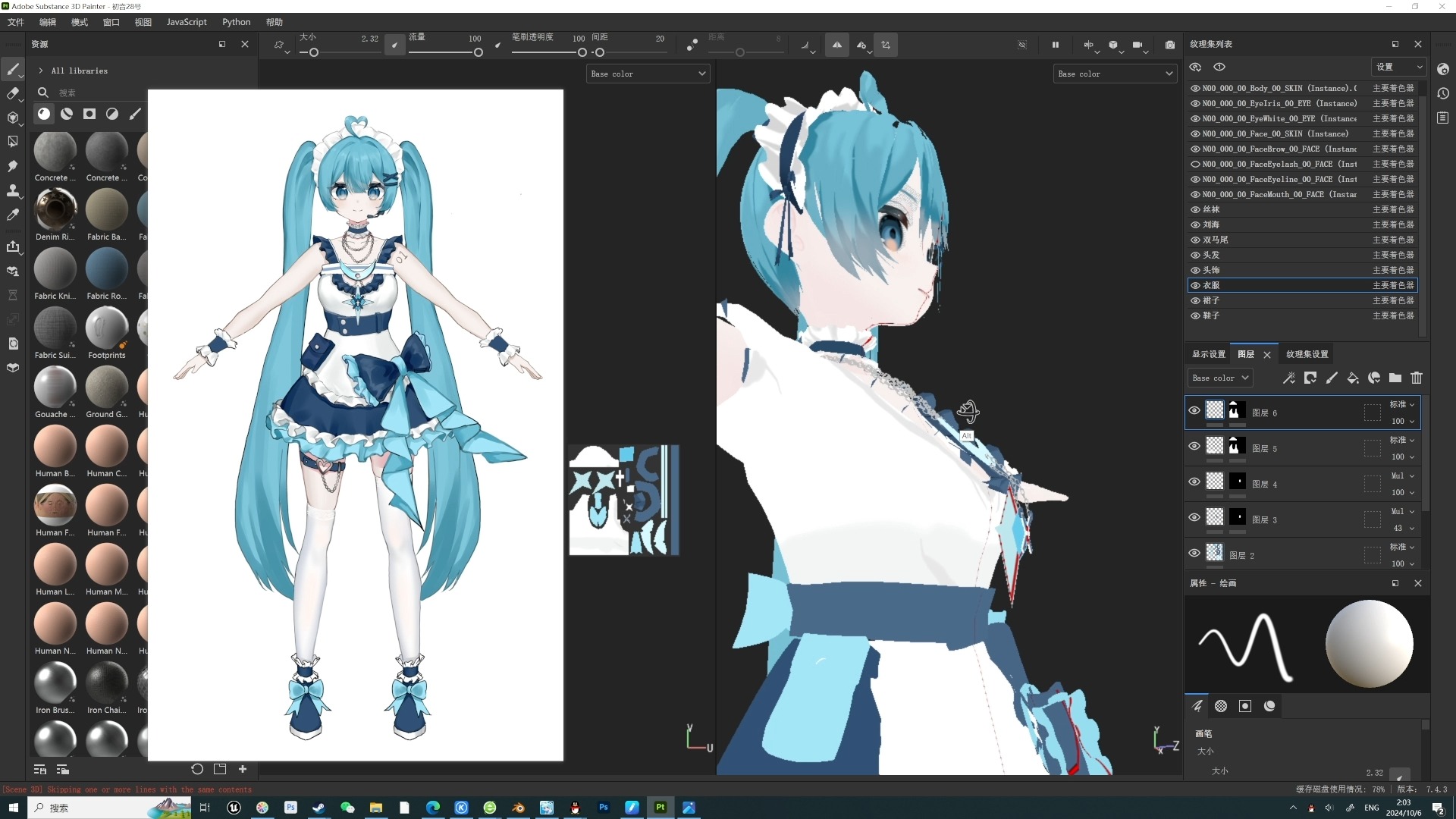Select the 鞋子 texture set row

click(x=1302, y=315)
